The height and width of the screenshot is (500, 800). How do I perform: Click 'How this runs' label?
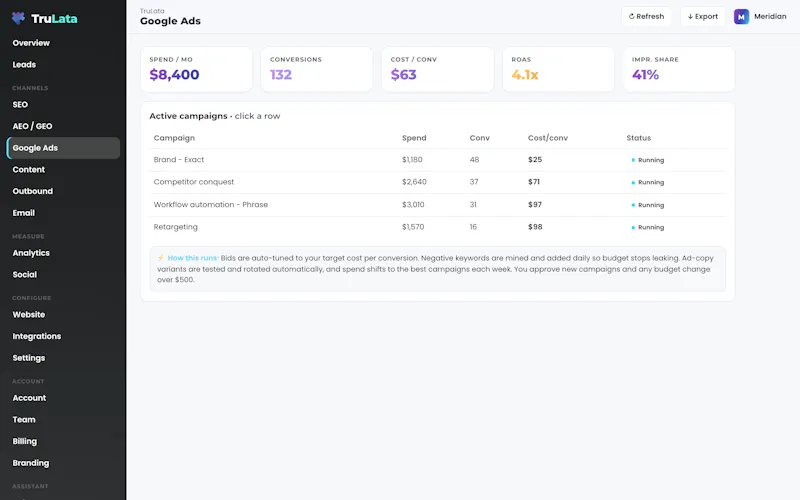[193, 258]
